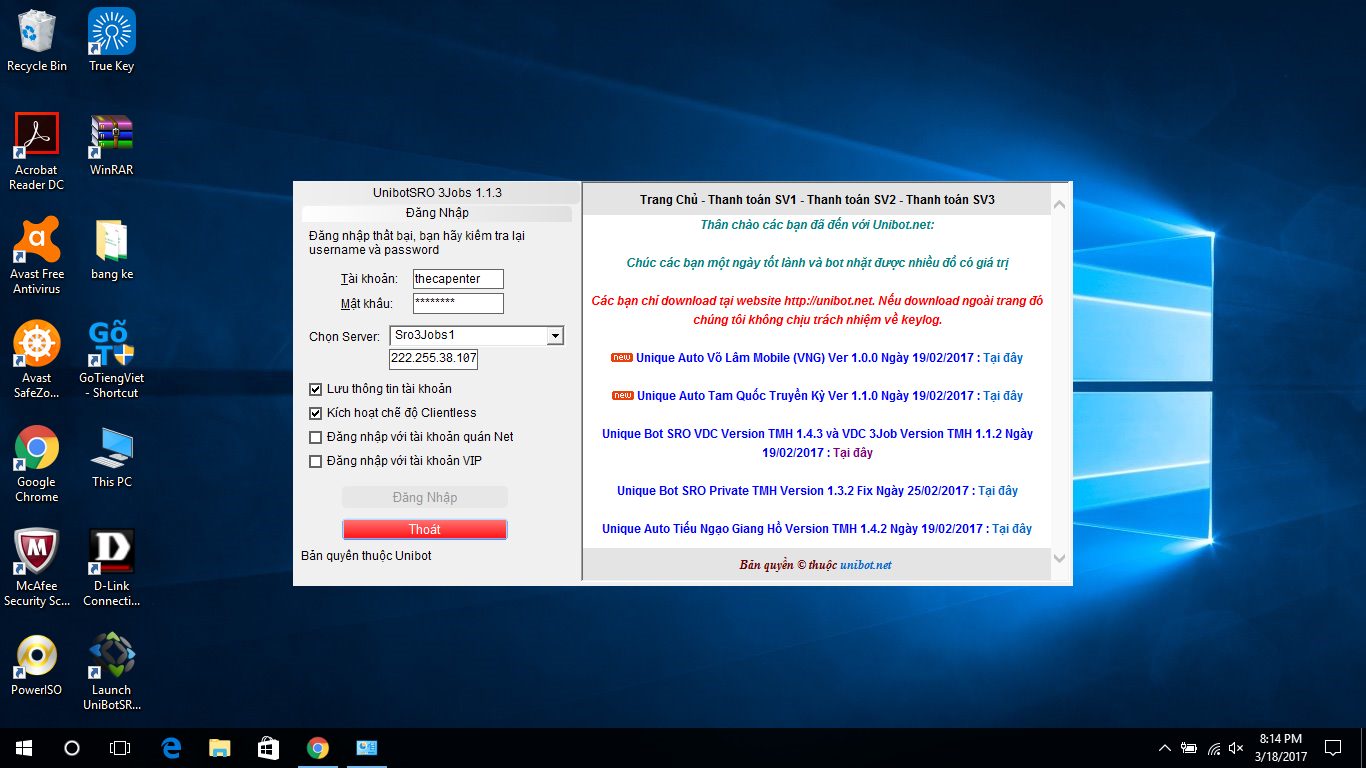The width and height of the screenshot is (1366, 768).
Task: Open the D-Link Connection desktop icon
Action: (111, 553)
